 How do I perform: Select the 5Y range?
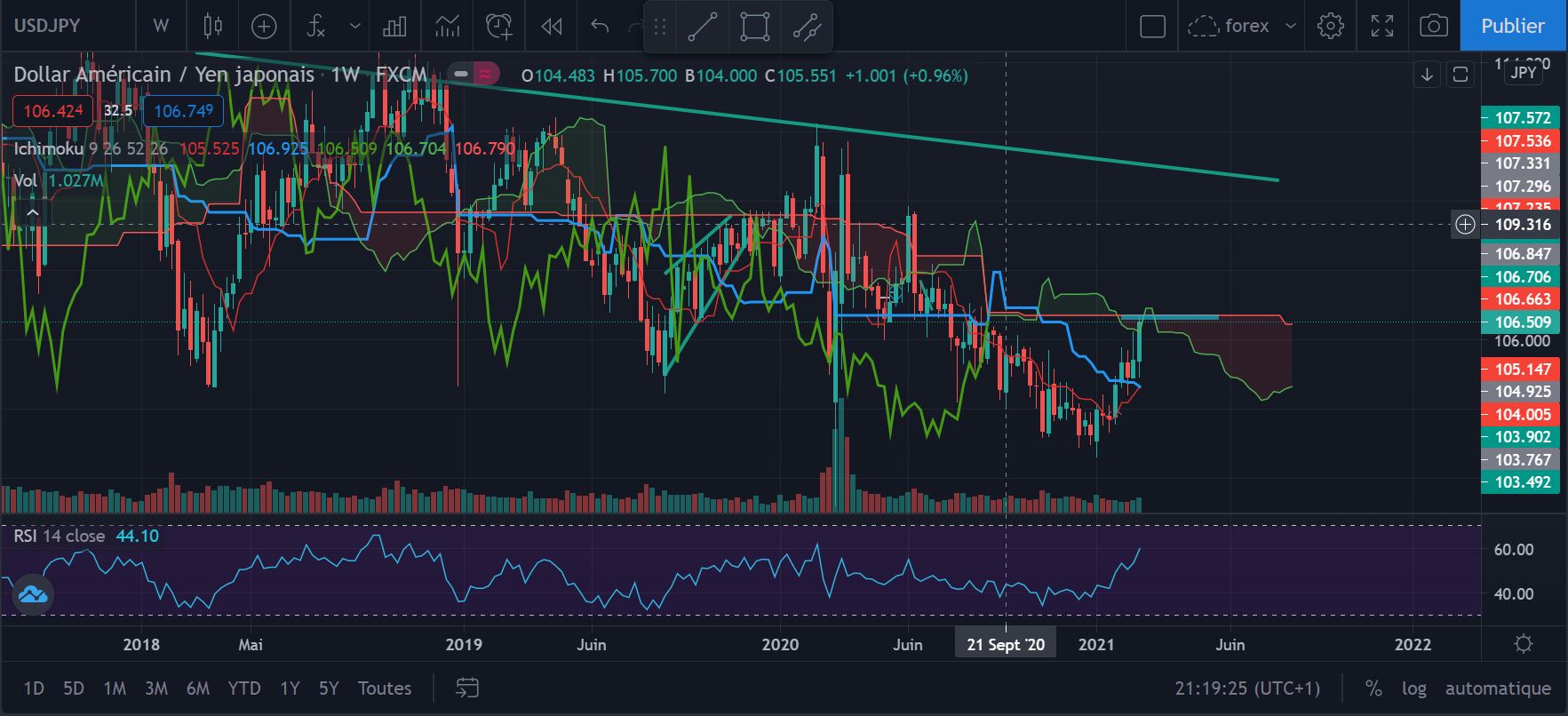point(329,688)
